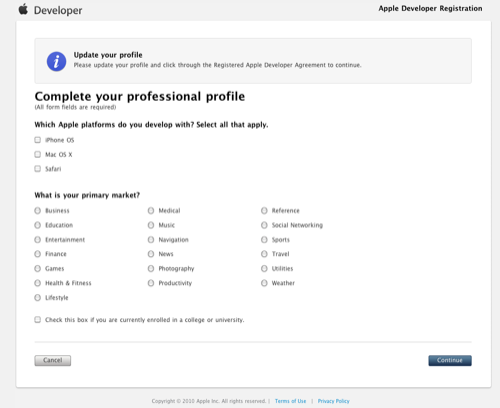Choose the Games radio button
Screen dimensions: 500x408
(38, 268)
